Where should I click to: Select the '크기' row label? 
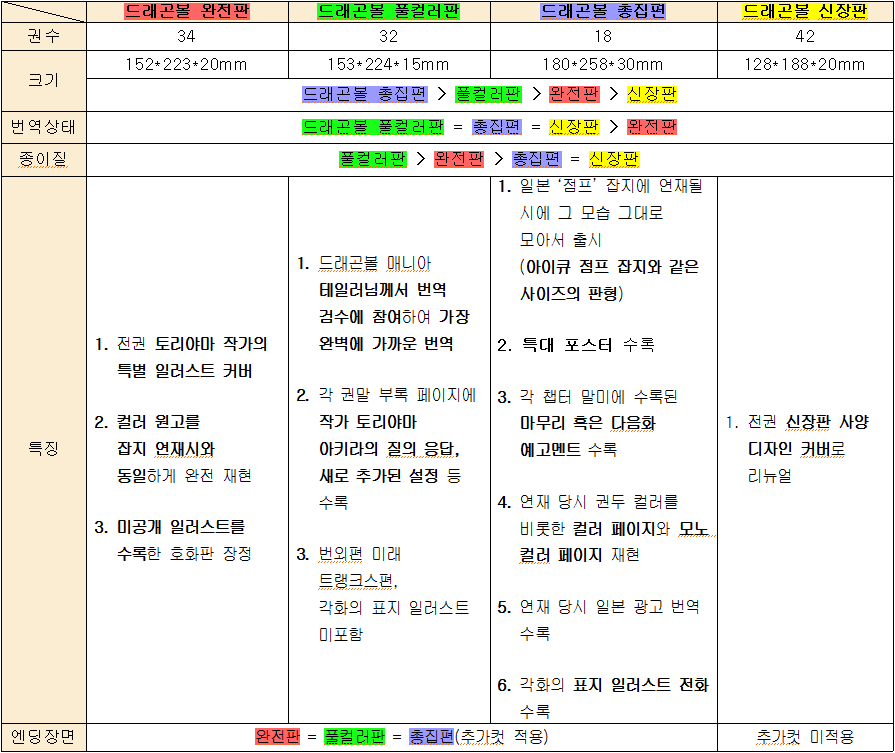43,80
